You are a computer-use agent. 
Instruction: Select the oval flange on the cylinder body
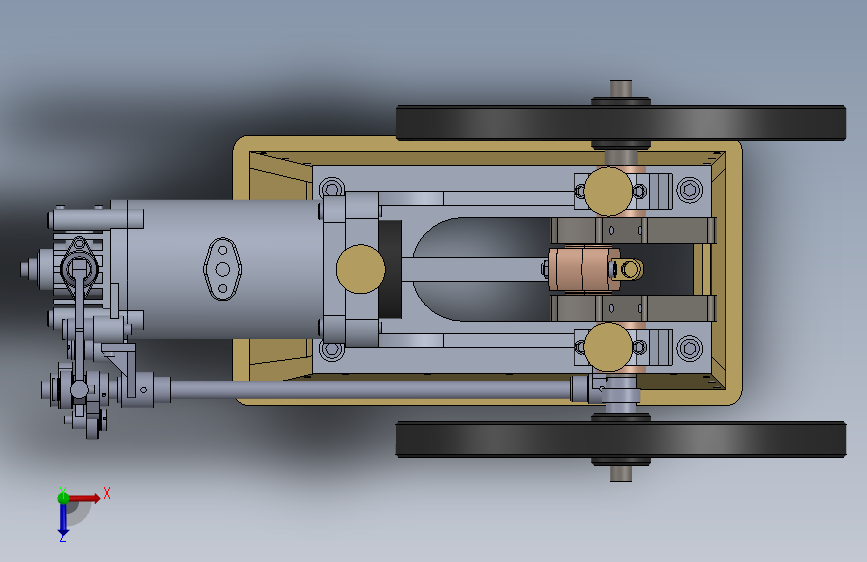(x=222, y=269)
